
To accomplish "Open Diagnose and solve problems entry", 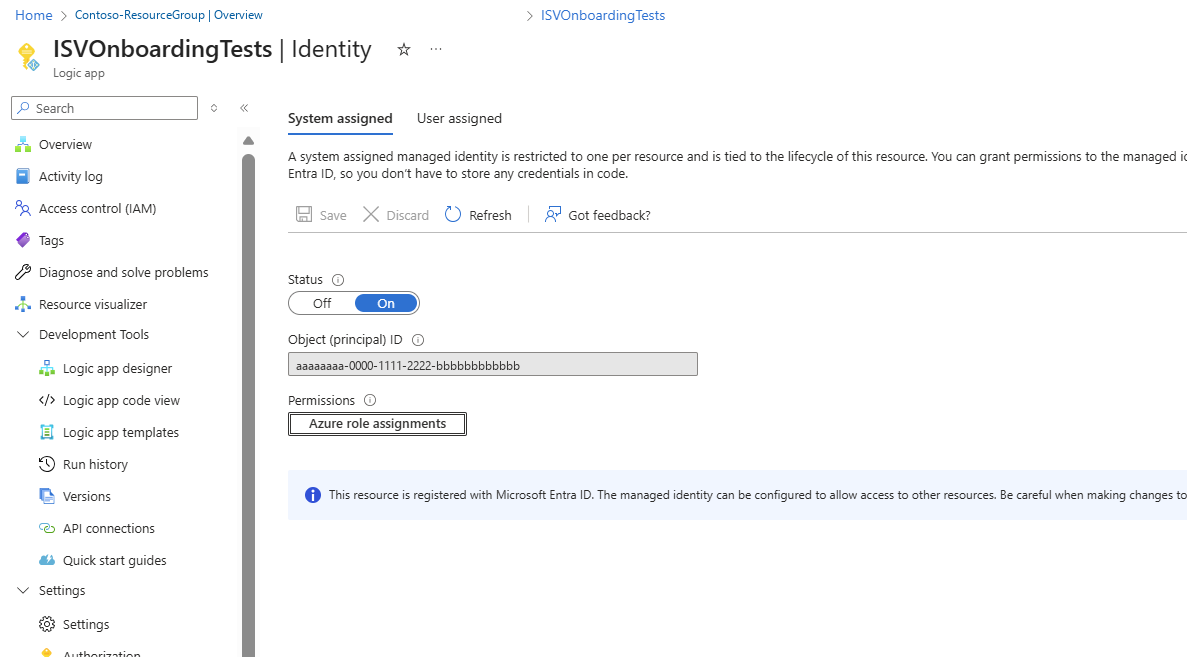I will [125, 272].
